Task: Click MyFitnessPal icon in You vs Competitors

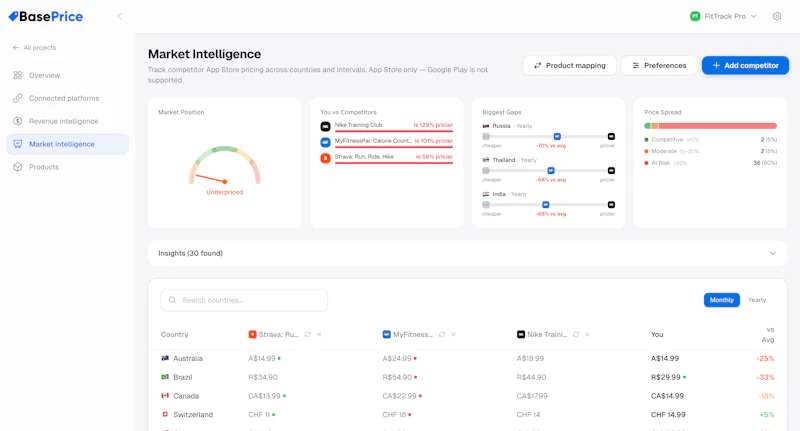Action: [x=325, y=142]
